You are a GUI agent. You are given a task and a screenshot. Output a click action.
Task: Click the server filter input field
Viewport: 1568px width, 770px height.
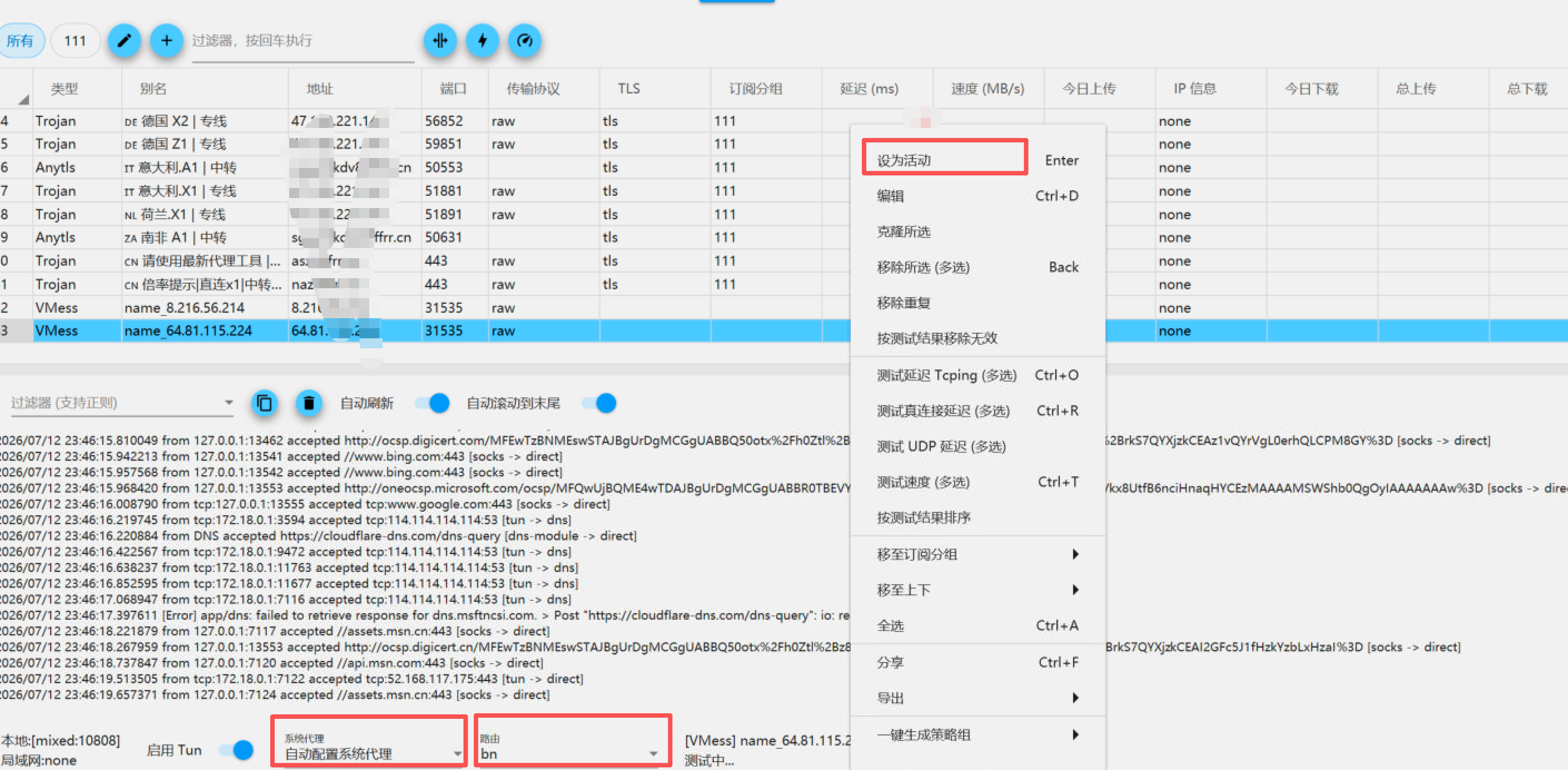click(303, 41)
